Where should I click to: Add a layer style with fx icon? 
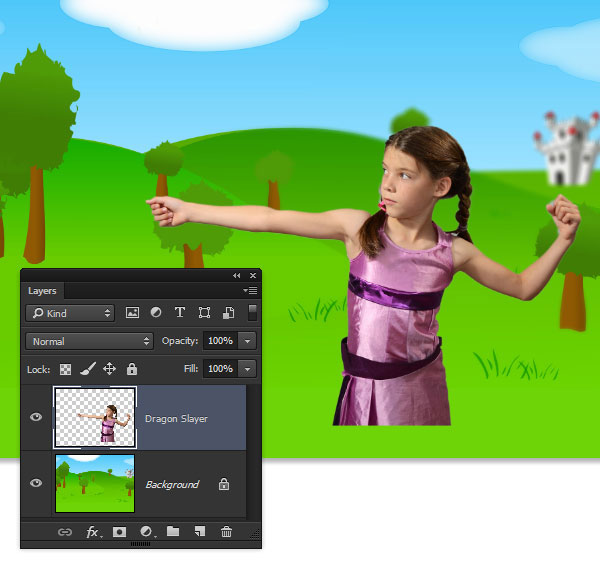pos(92,532)
